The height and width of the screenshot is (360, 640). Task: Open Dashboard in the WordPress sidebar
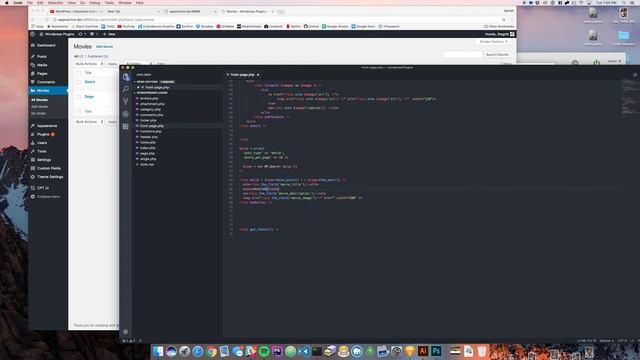[x=46, y=45]
